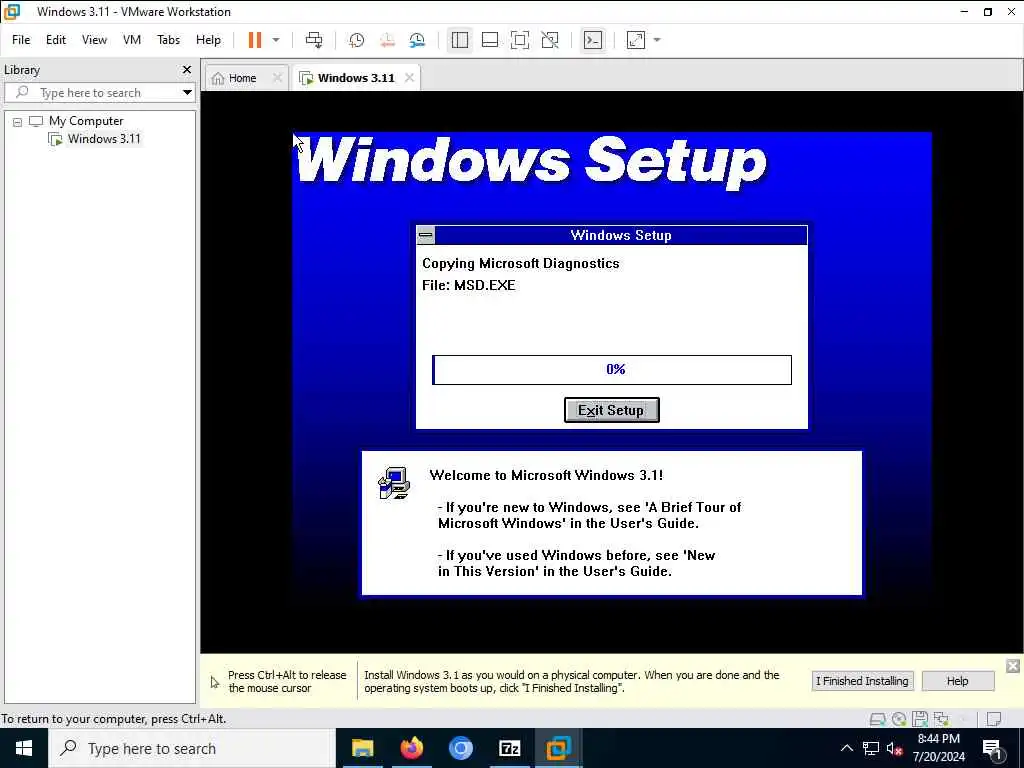Open the Tabs menu
Viewport: 1024px width, 768px height.
(x=168, y=40)
